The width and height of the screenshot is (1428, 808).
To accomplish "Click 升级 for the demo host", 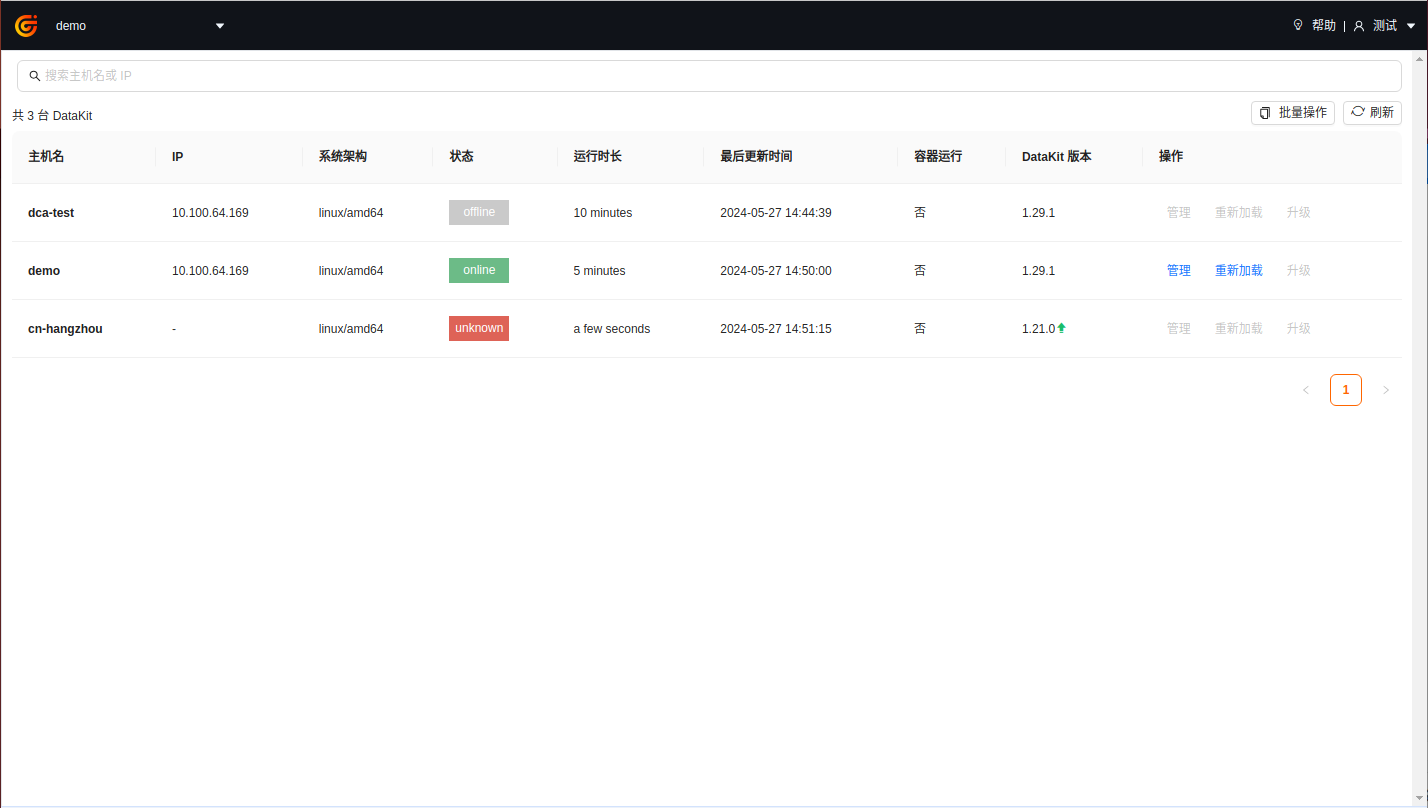I will pos(1299,271).
